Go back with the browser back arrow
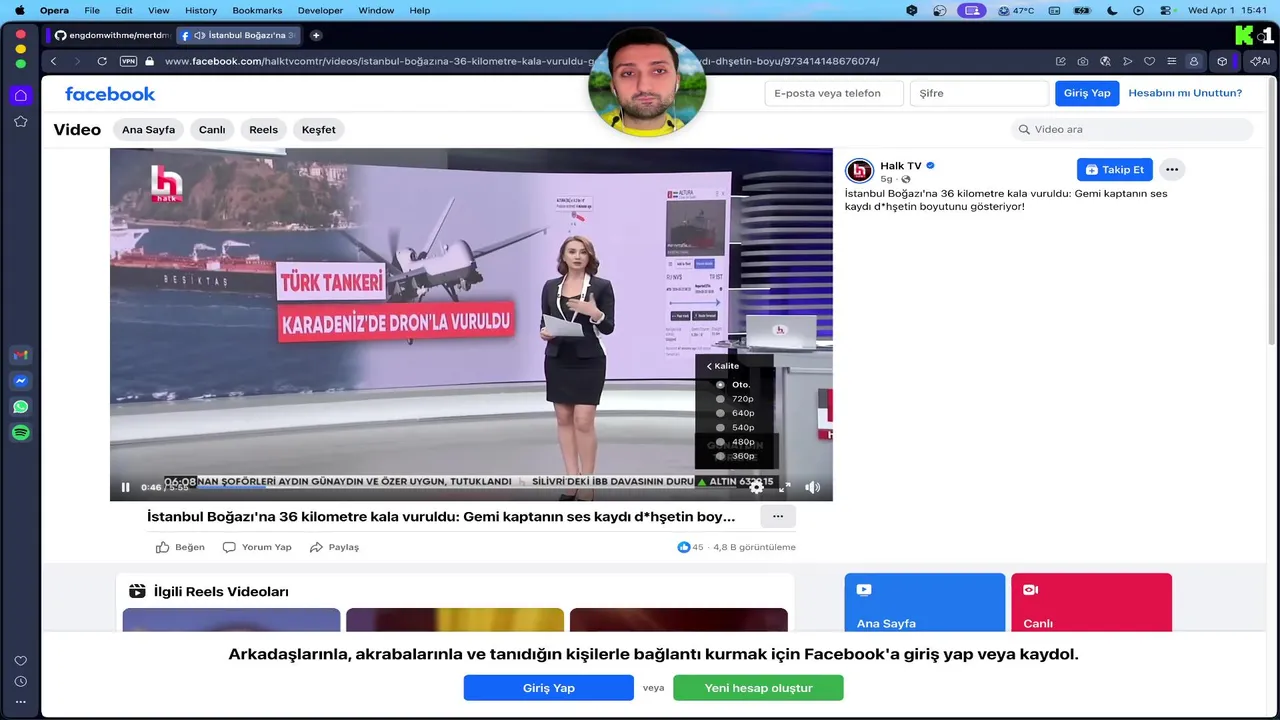 pos(53,61)
